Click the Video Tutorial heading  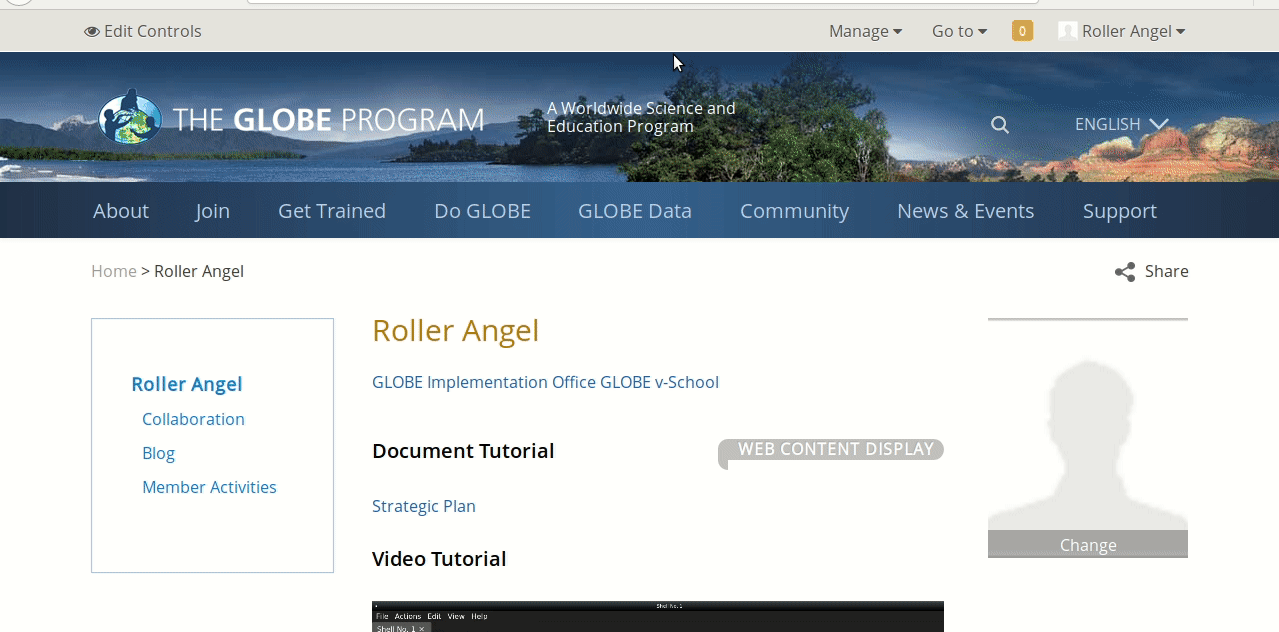point(439,559)
